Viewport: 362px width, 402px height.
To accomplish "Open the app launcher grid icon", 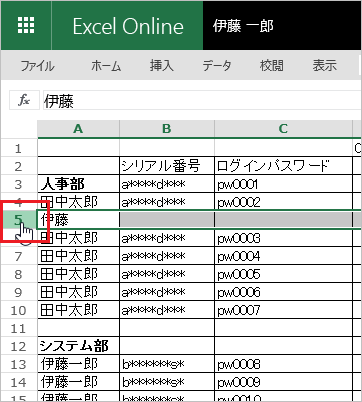I will click(26, 25).
